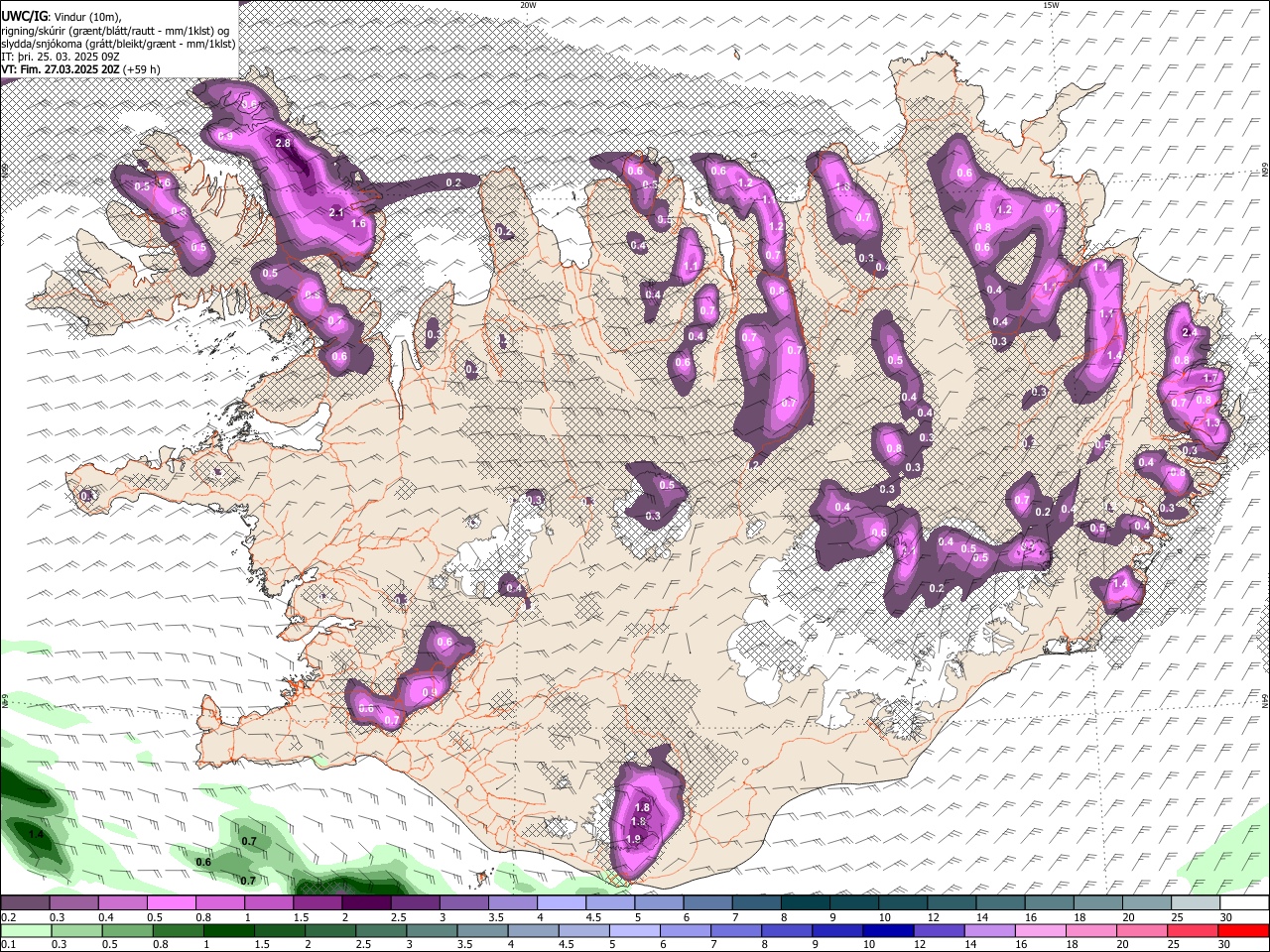Click the '20W' longitude label at top
This screenshot has width=1270, height=952.
point(528,5)
